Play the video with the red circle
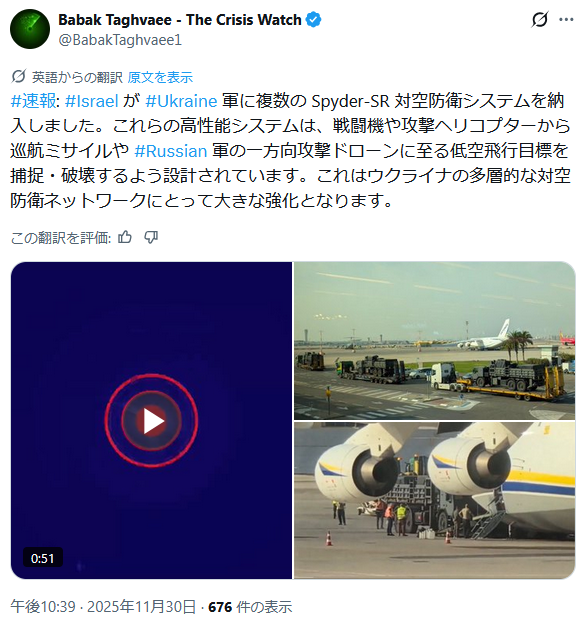584x620 pixels. [x=151, y=421]
